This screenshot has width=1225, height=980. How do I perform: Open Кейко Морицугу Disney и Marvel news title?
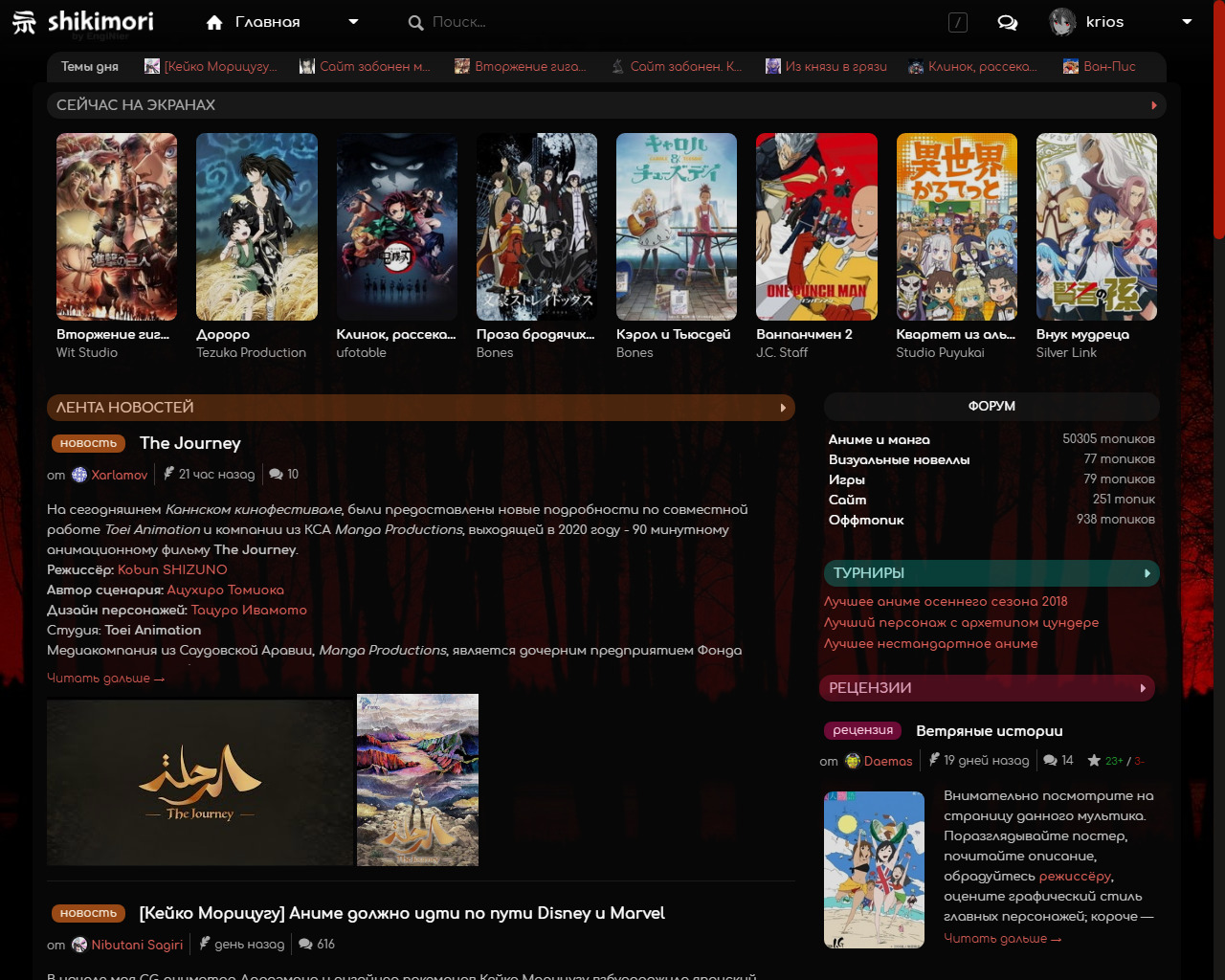point(402,913)
